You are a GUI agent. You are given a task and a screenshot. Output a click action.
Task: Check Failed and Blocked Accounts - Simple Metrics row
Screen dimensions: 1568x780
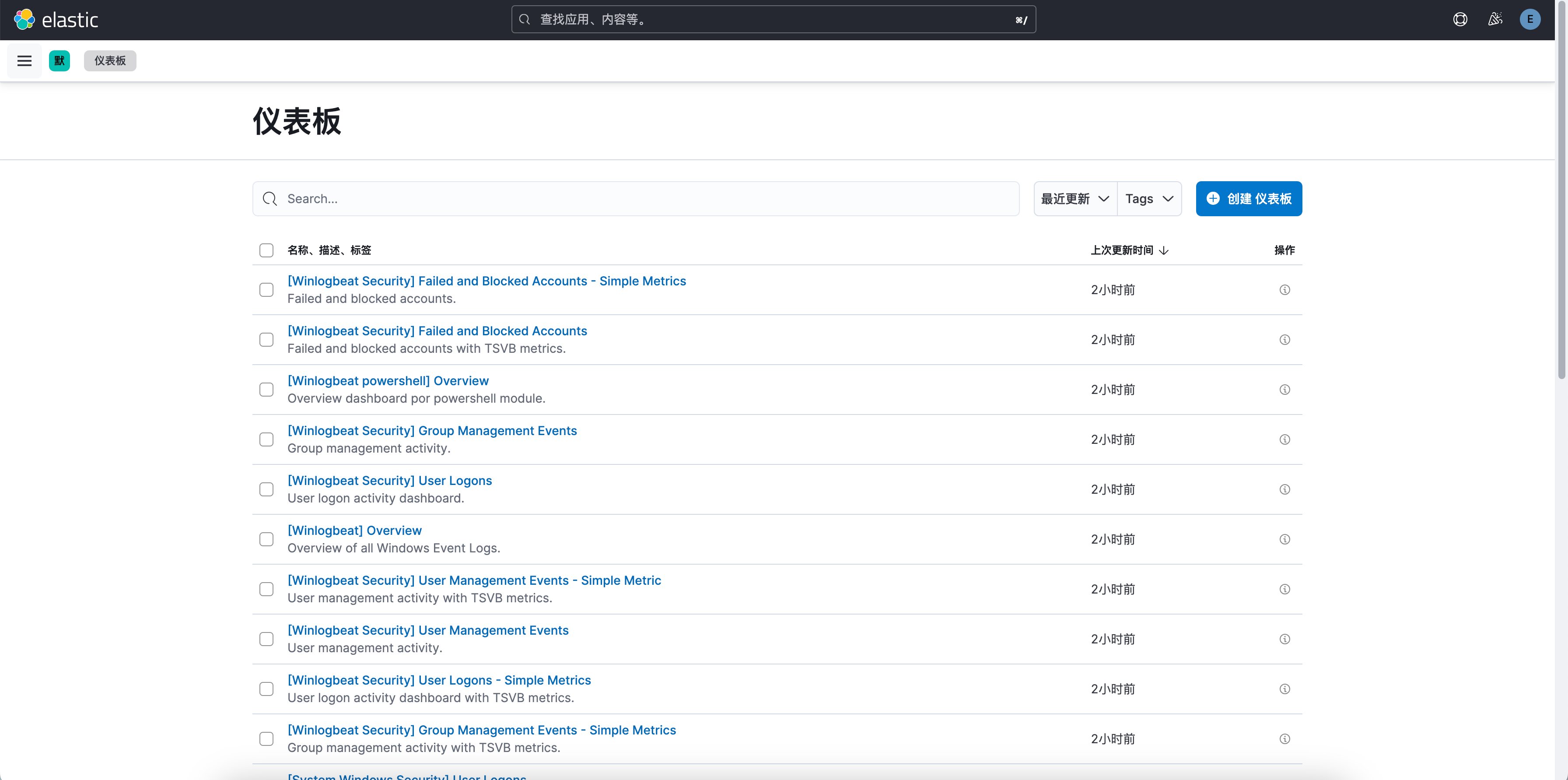(x=266, y=290)
